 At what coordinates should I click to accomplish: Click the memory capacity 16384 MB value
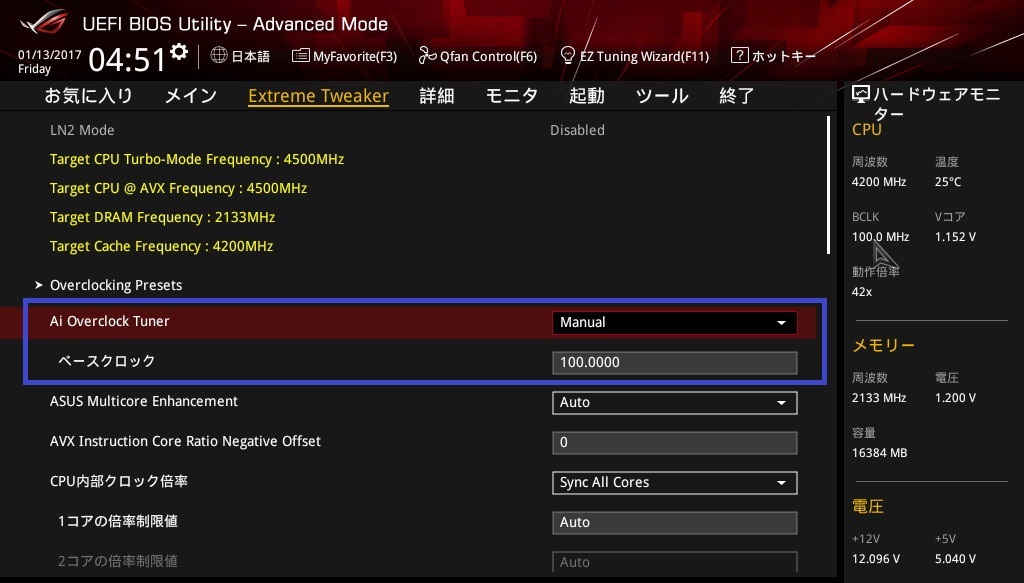(x=879, y=452)
